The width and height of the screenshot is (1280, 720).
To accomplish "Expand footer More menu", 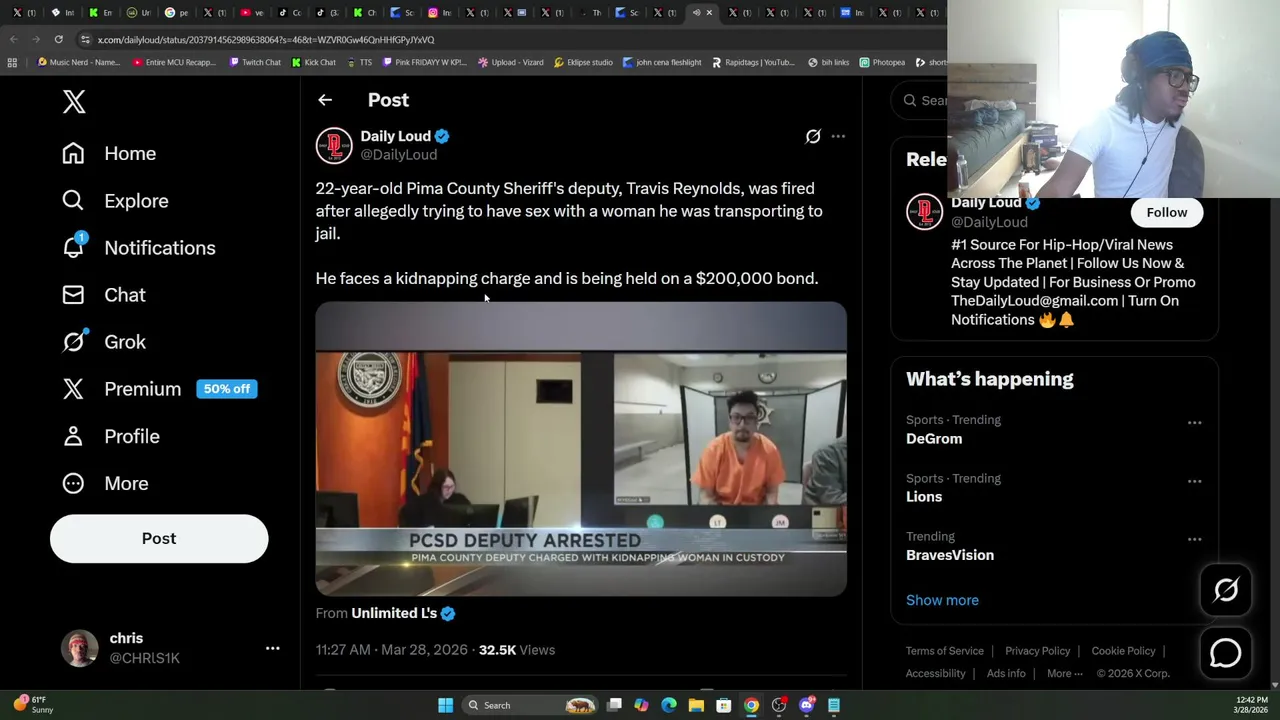I will coord(1064,674).
